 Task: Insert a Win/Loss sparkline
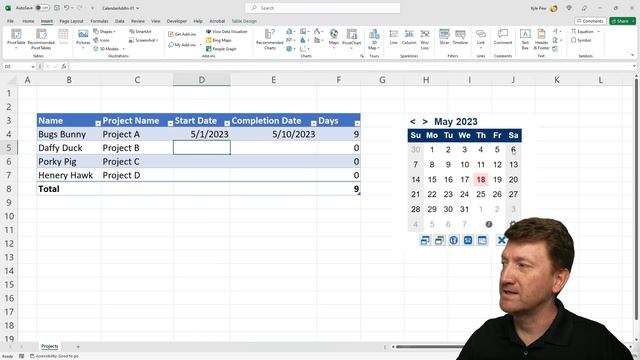(x=425, y=38)
